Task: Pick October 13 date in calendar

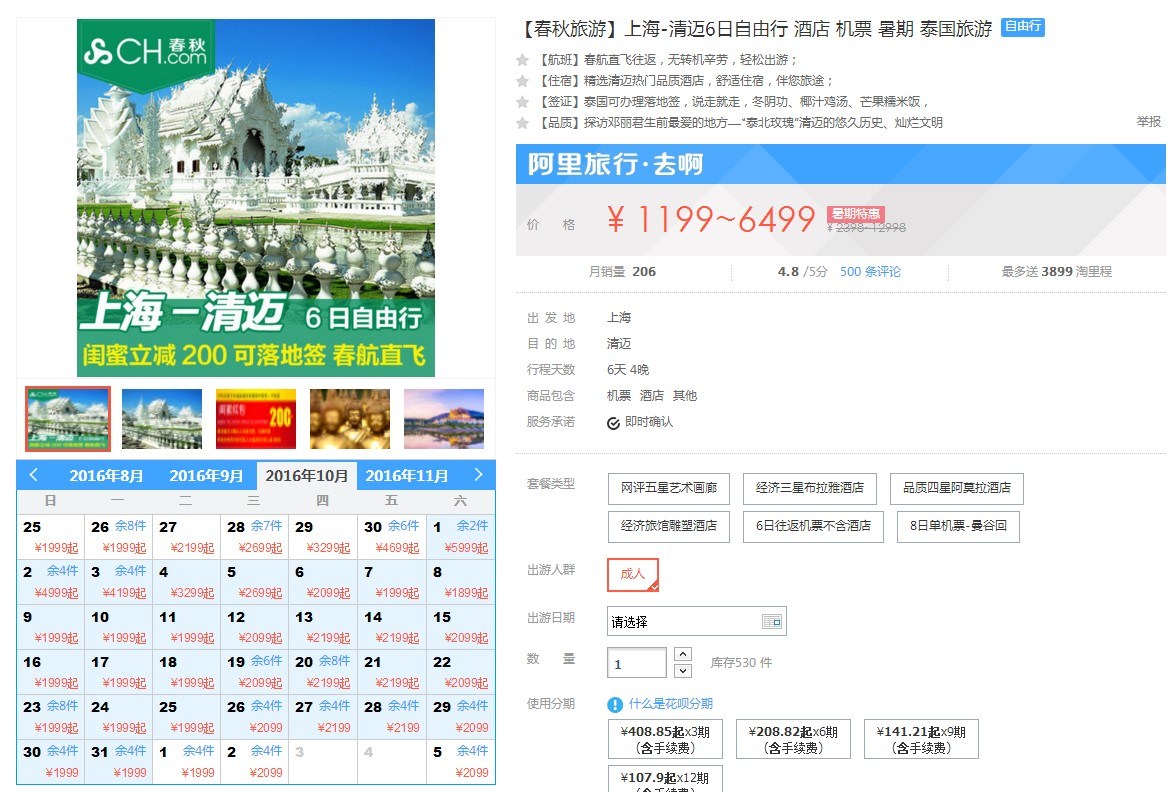Action: 323,627
